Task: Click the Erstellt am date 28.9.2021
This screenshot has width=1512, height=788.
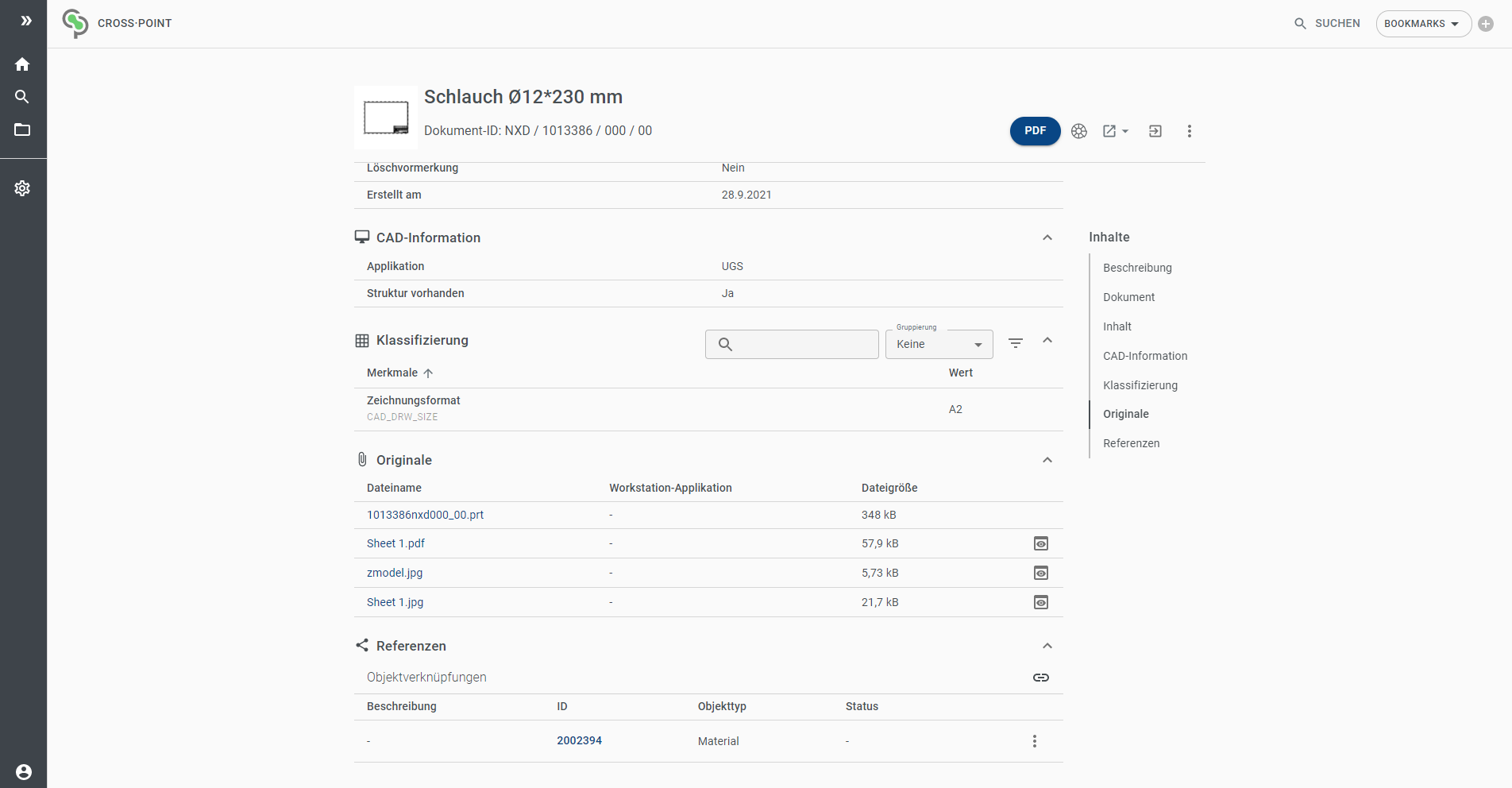Action: pos(746,195)
